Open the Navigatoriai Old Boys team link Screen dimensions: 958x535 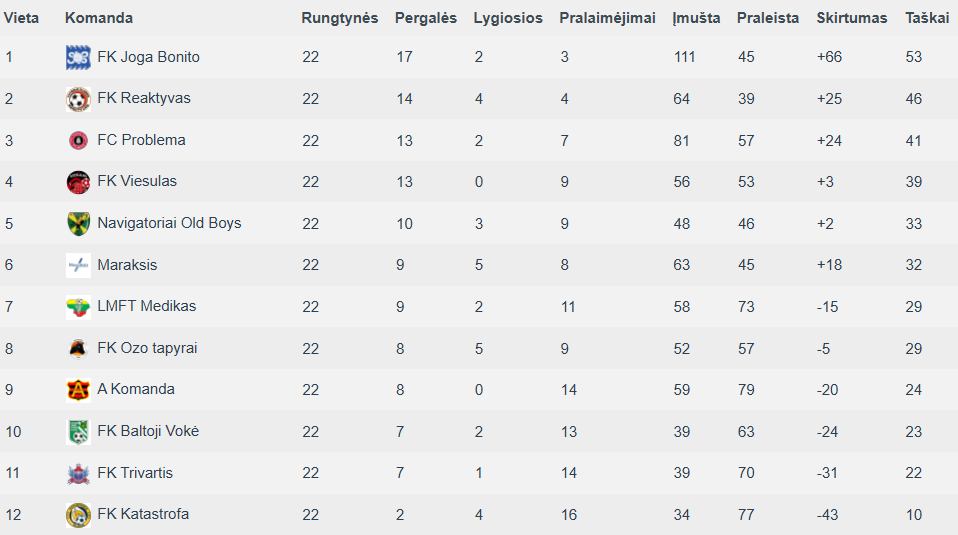pos(169,223)
